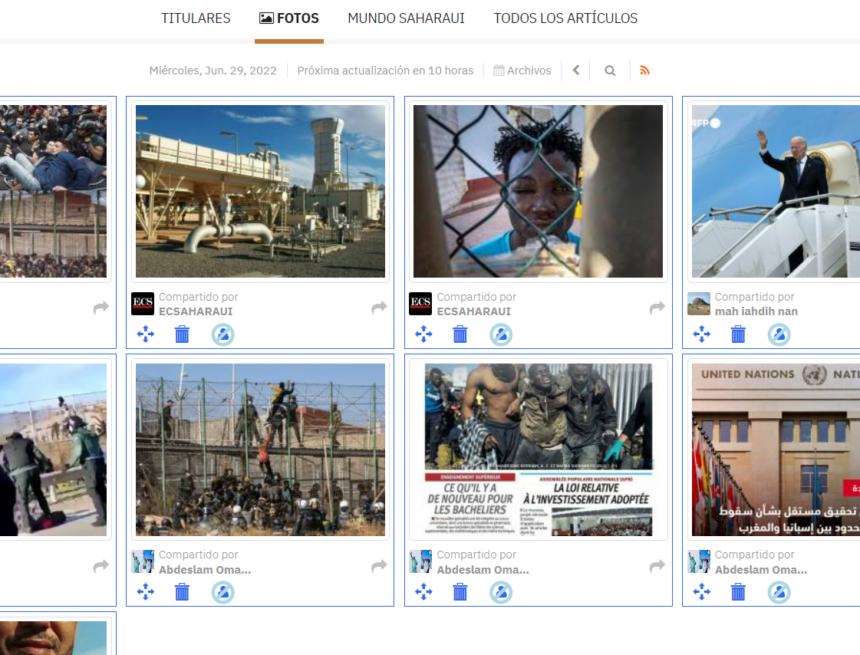The image size is (860, 655).
Task: Click move icon under the gas plant photo
Action: point(145,334)
